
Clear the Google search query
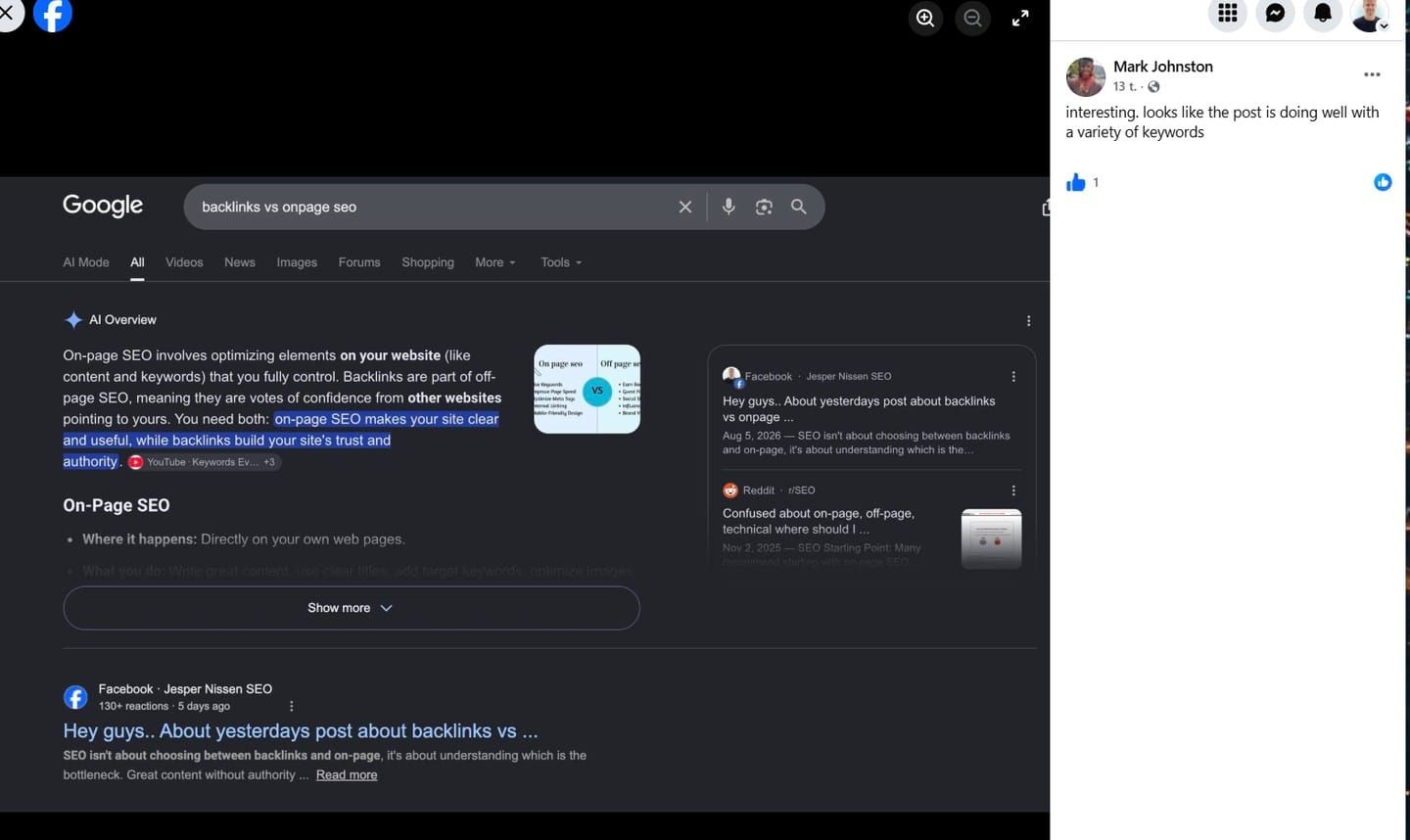tap(685, 207)
